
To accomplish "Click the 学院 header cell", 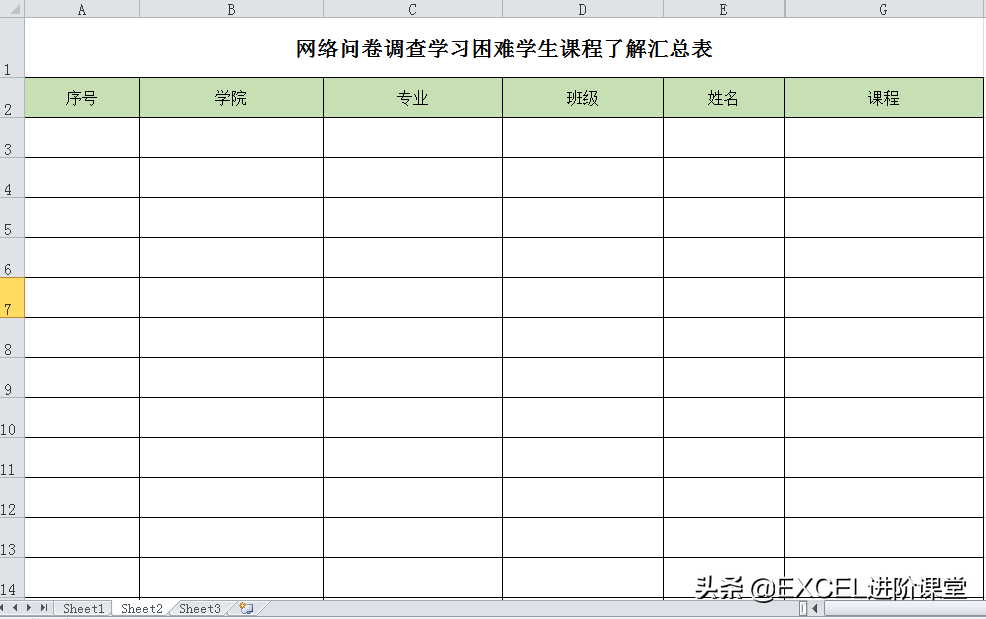I will [231, 98].
